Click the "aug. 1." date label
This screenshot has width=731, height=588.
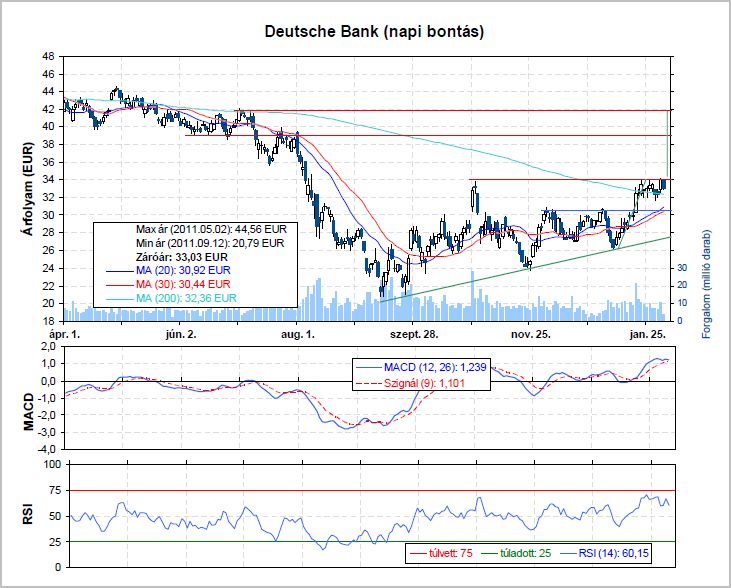pos(297,334)
